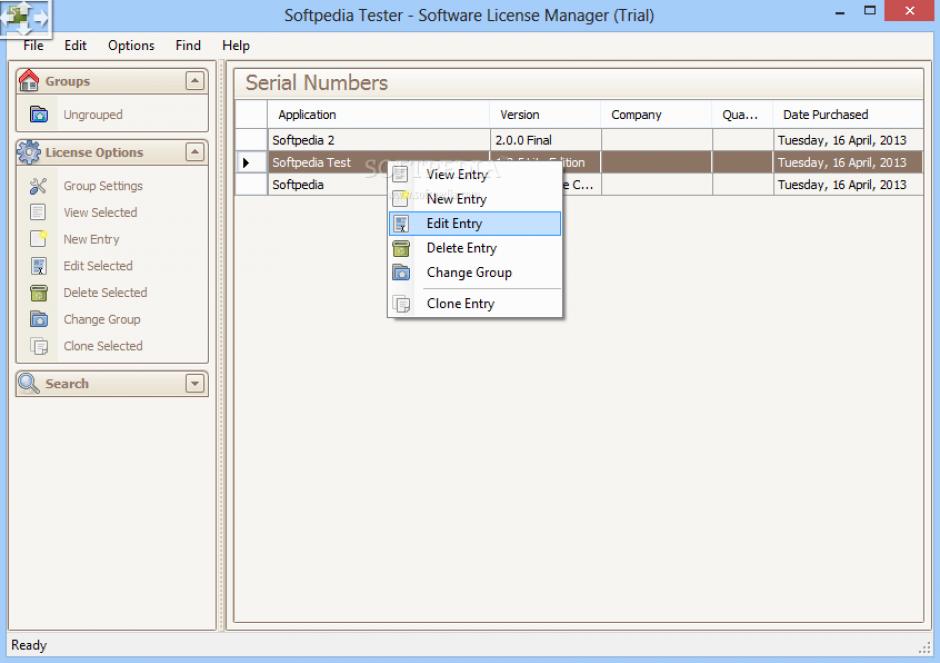The height and width of the screenshot is (663, 940).
Task: Select the Ungrouped group
Action: (93, 114)
